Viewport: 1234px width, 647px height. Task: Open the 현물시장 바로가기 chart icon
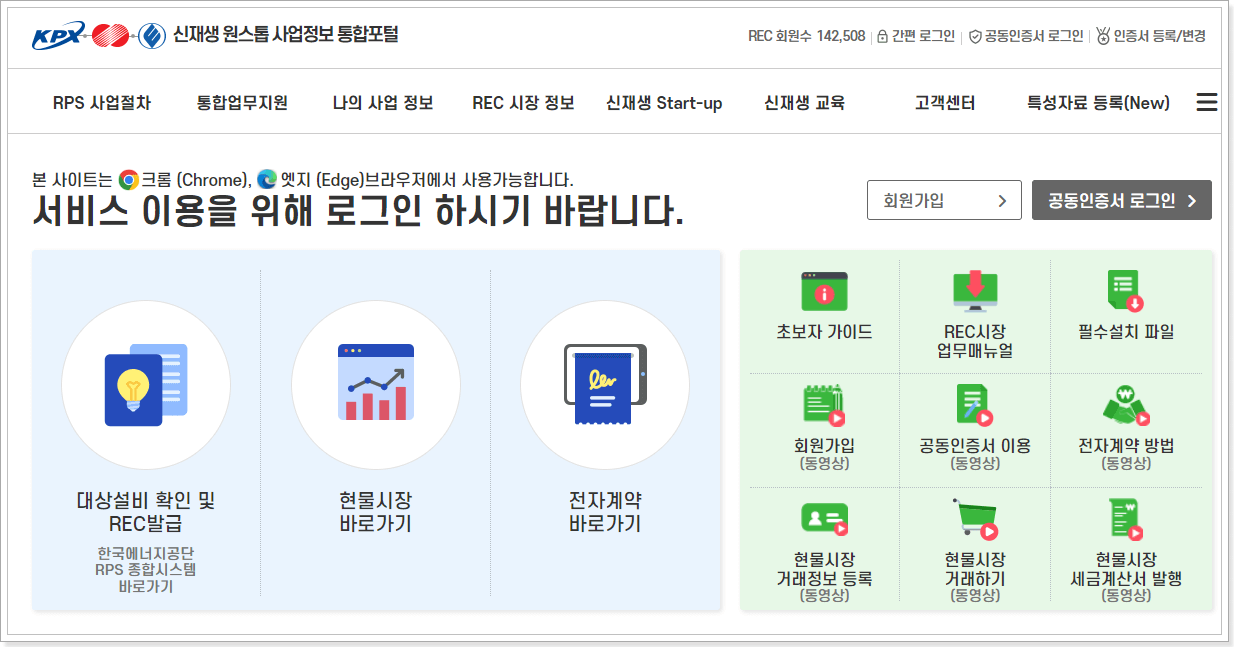376,385
